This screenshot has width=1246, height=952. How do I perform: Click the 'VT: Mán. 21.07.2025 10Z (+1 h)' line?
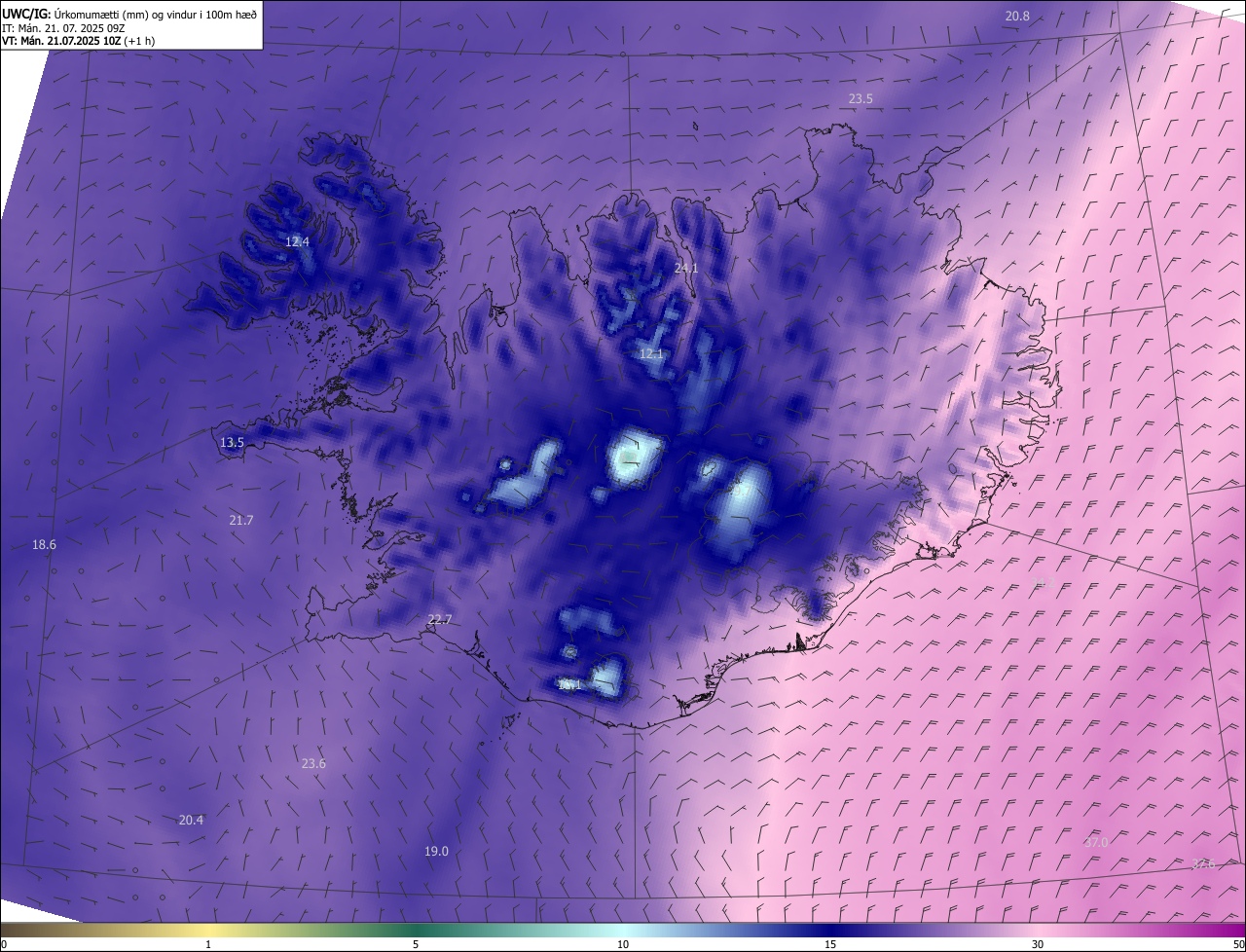78,41
